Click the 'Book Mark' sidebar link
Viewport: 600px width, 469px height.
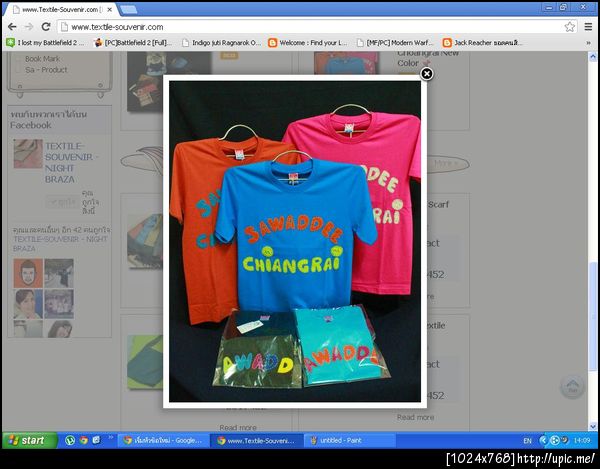coord(42,59)
